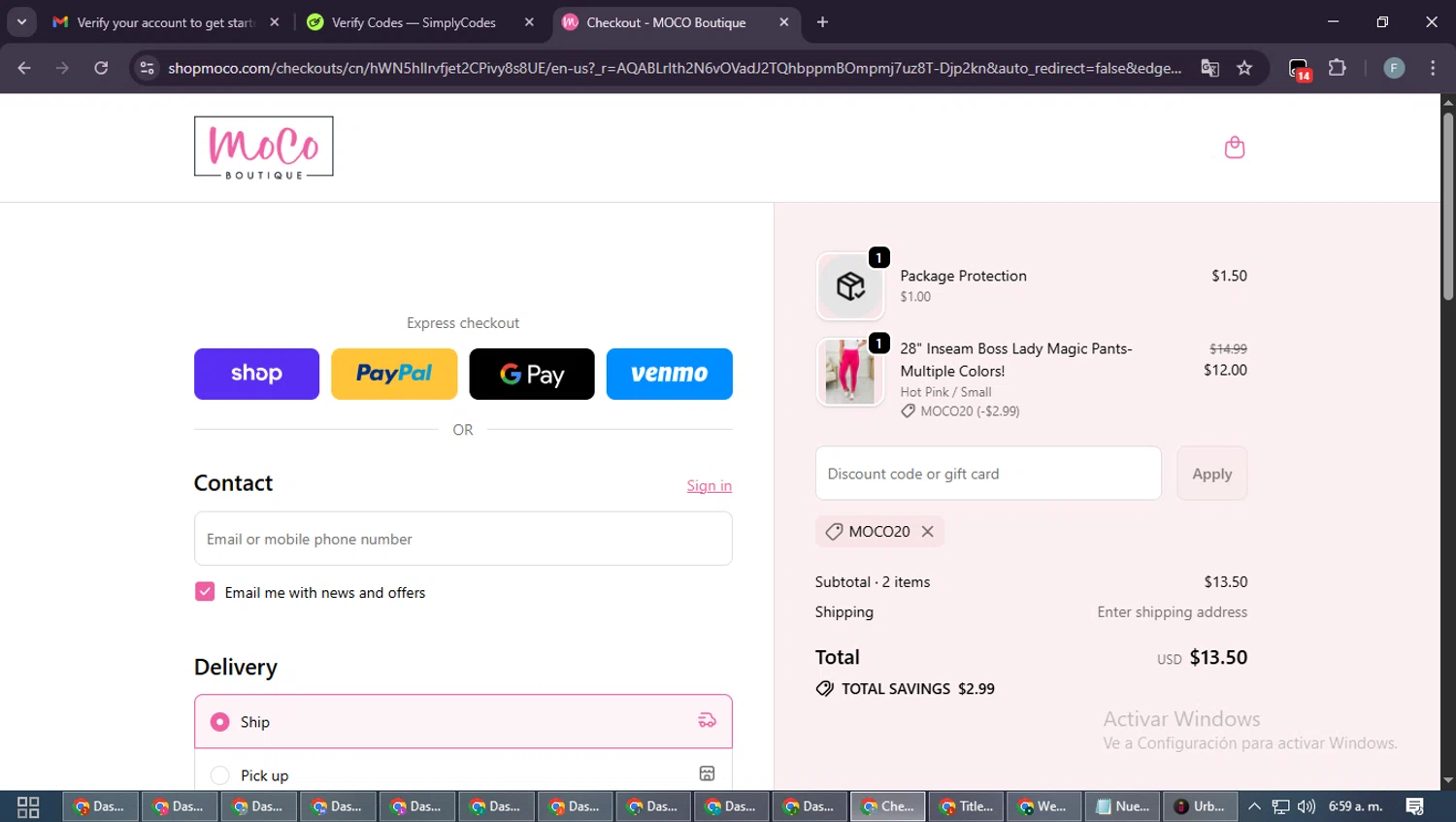Open the Windows notification center
Screen dimensions: 1456x822
point(1415,806)
